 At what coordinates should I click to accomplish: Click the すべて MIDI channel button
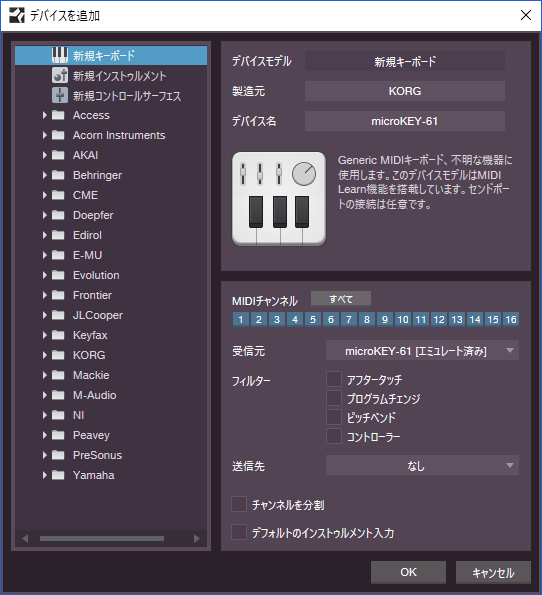[341, 299]
